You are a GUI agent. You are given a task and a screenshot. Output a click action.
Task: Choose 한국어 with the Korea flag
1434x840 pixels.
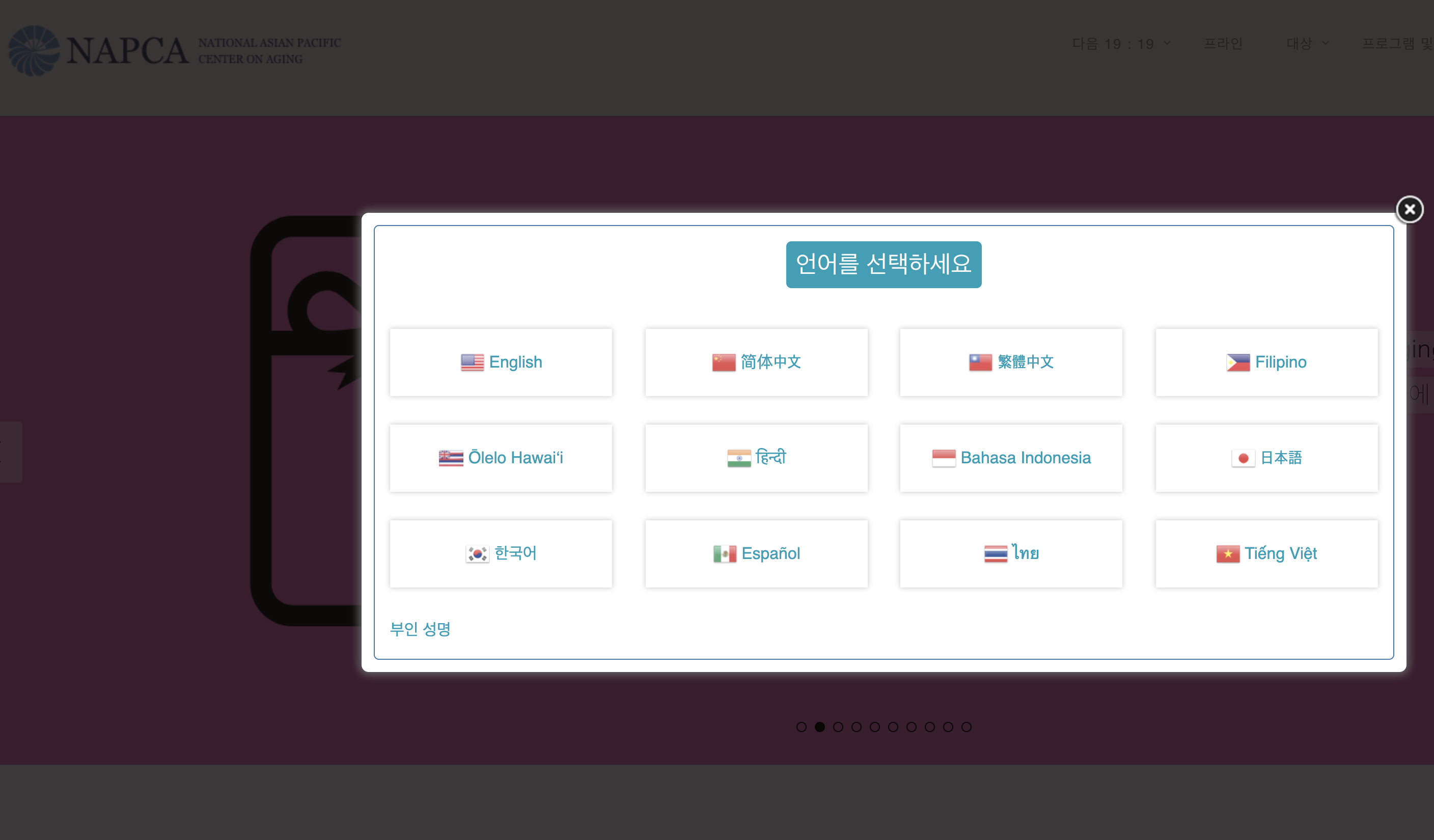501,553
